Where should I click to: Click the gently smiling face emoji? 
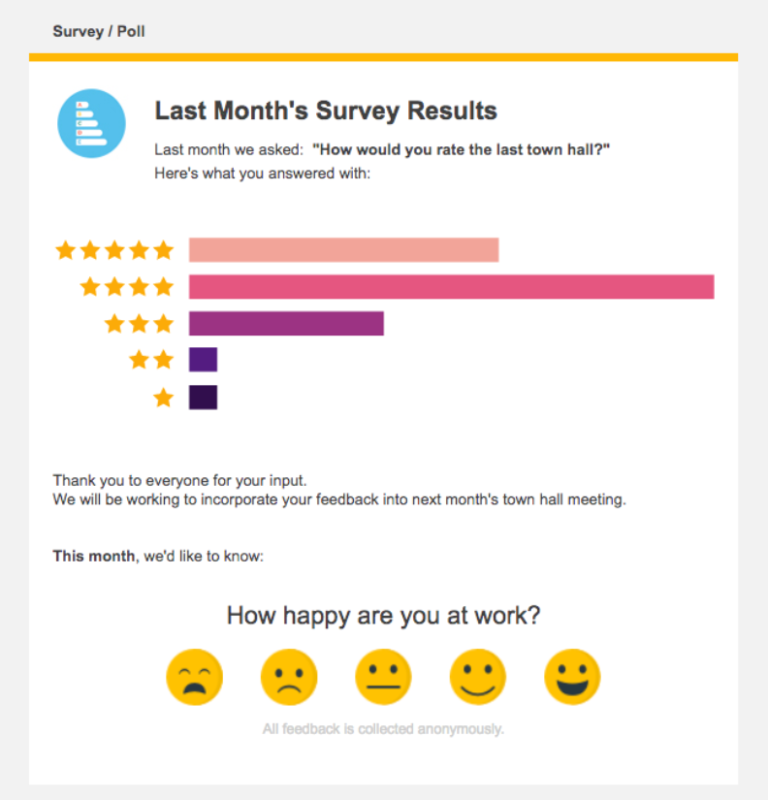point(477,676)
